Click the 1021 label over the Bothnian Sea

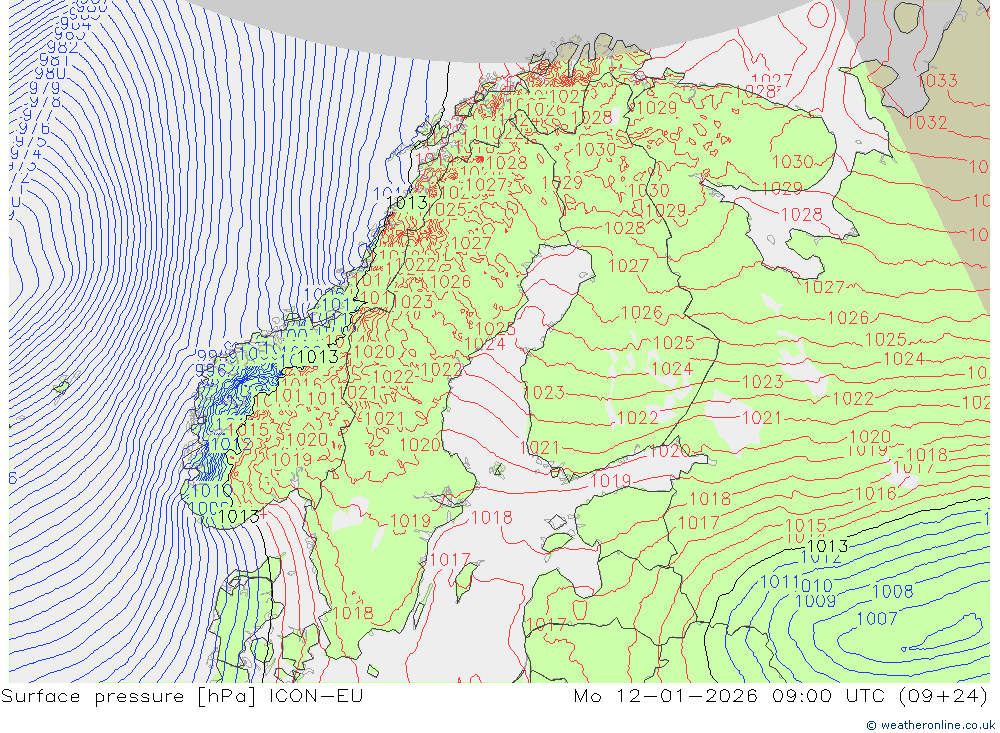(540, 448)
